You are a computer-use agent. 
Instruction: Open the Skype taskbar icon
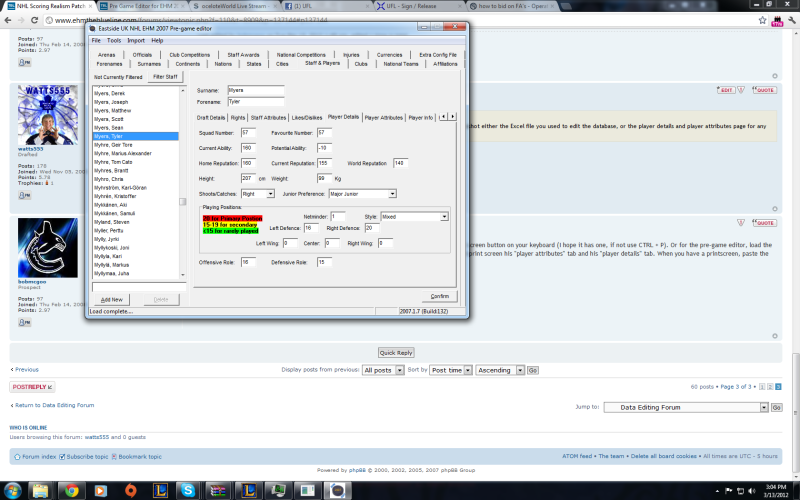(x=188, y=491)
